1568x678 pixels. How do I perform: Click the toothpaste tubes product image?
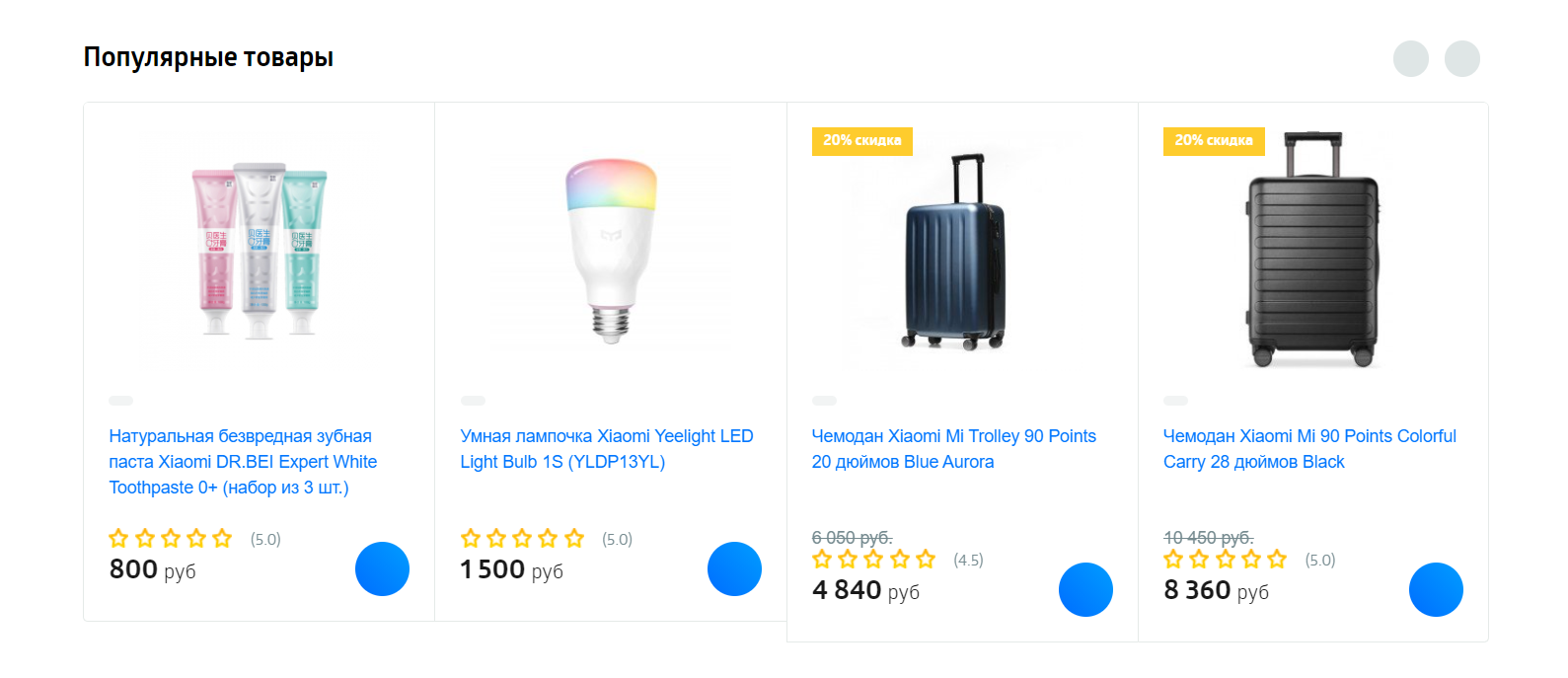259,253
